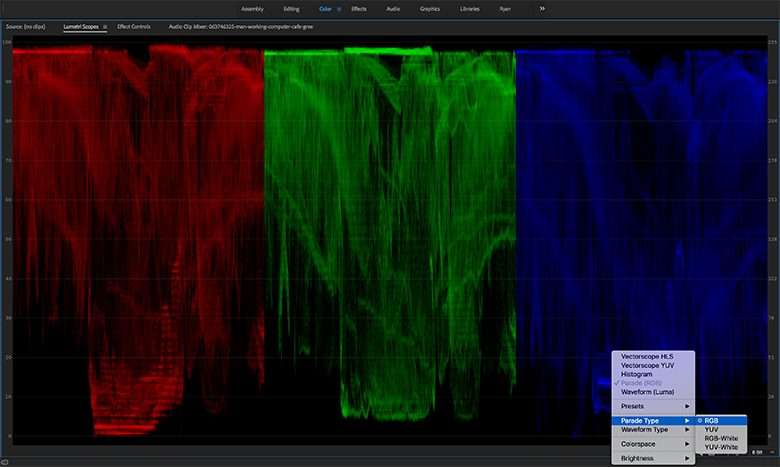This screenshot has height=467, width=780.
Task: Switch to the Graphics workspace
Action: click(x=430, y=9)
